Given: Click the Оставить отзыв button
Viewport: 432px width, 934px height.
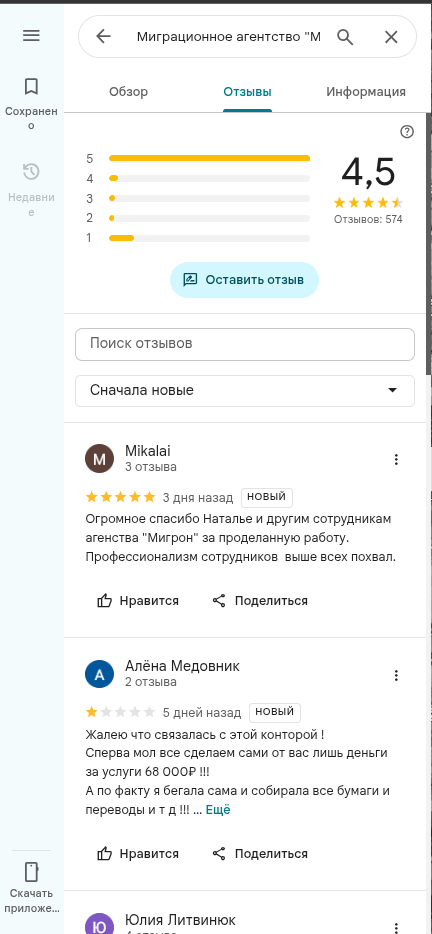Looking at the screenshot, I should coord(244,280).
